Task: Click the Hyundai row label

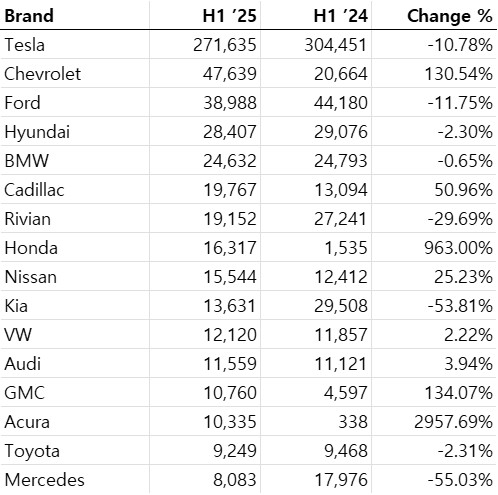Action: click(37, 132)
